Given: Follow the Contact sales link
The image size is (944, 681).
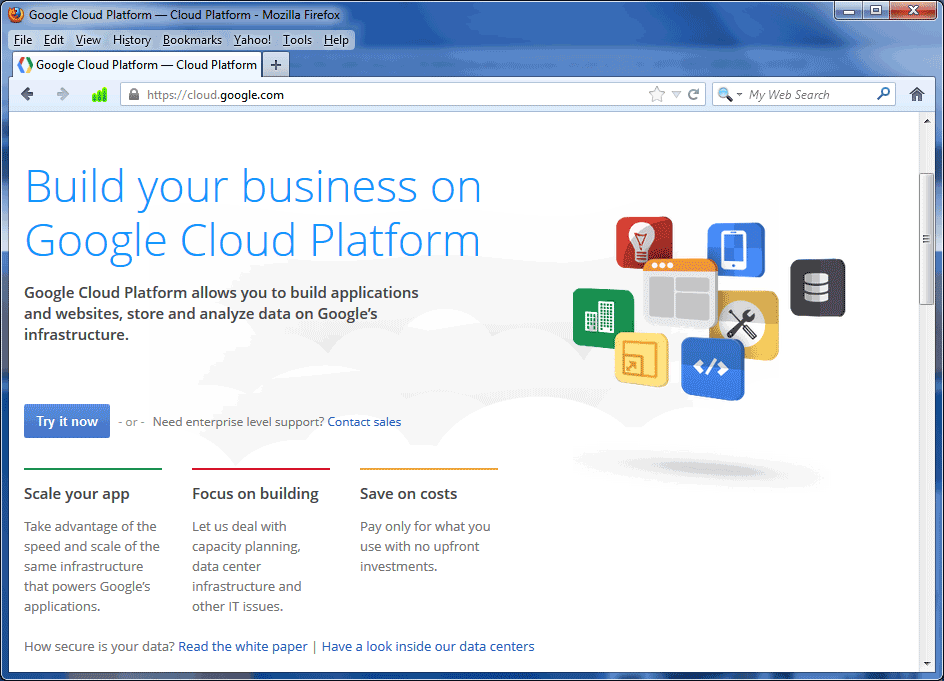Looking at the screenshot, I should (364, 422).
